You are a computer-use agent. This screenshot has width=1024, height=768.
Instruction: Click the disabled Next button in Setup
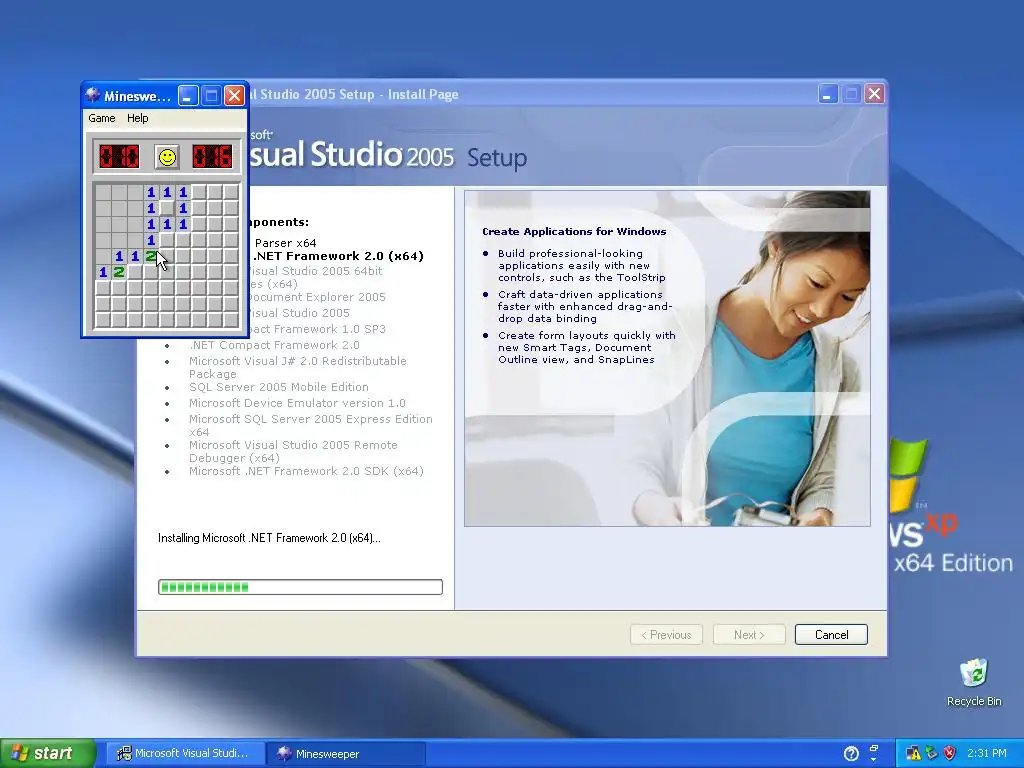coord(748,635)
